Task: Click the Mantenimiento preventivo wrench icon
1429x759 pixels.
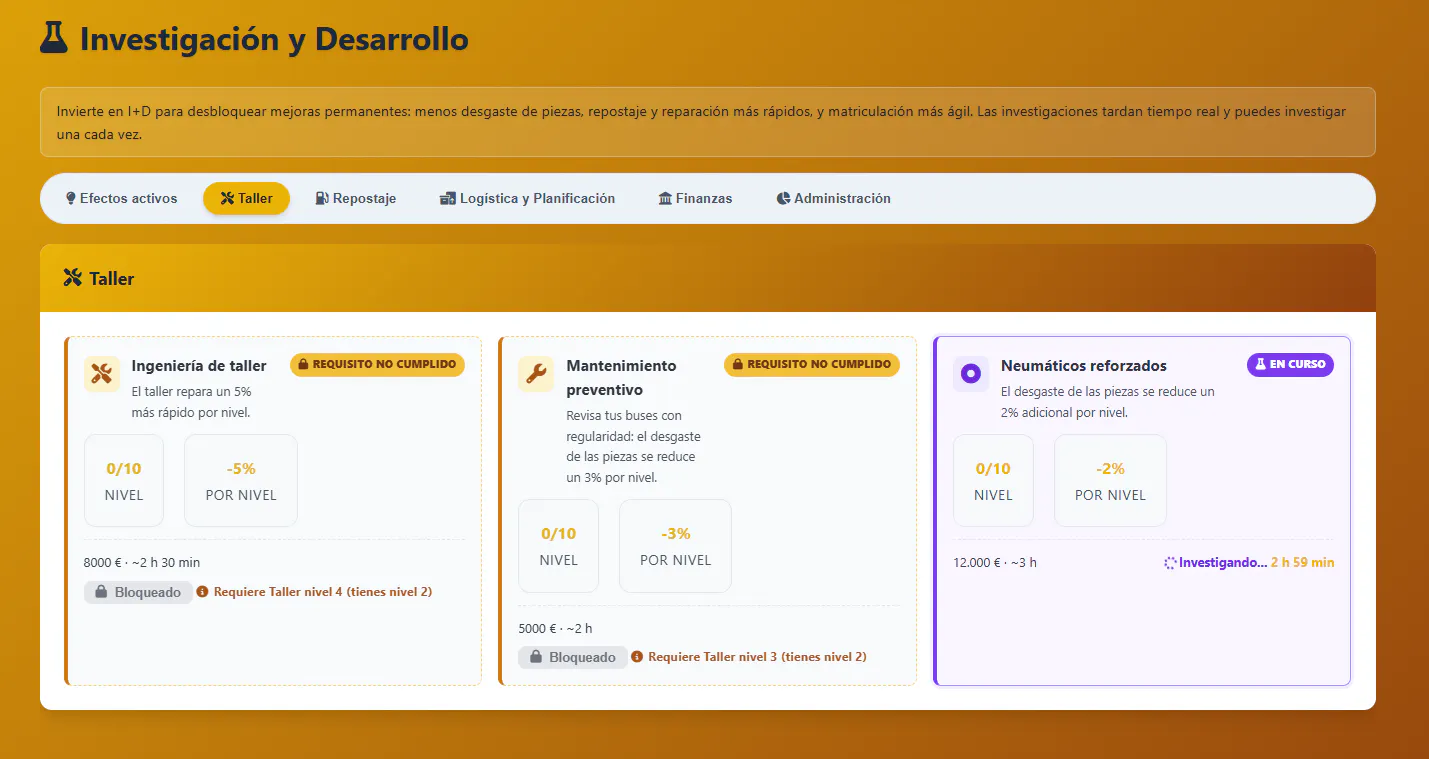Action: coord(536,374)
